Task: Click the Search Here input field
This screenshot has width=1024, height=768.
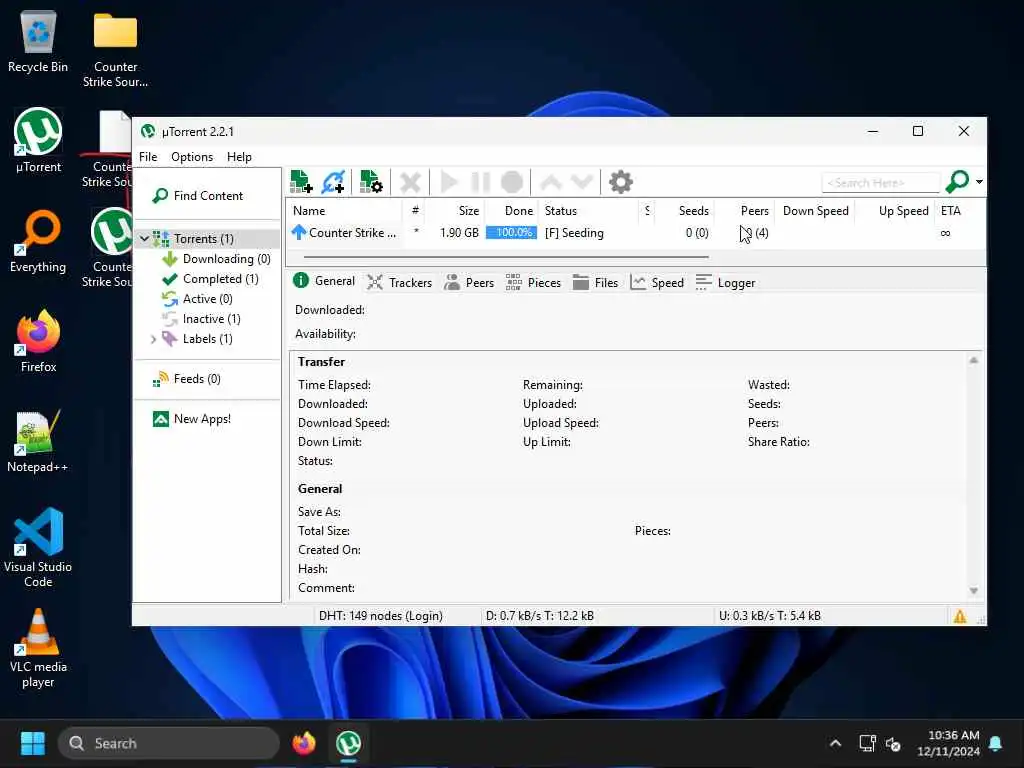Action: [x=880, y=183]
